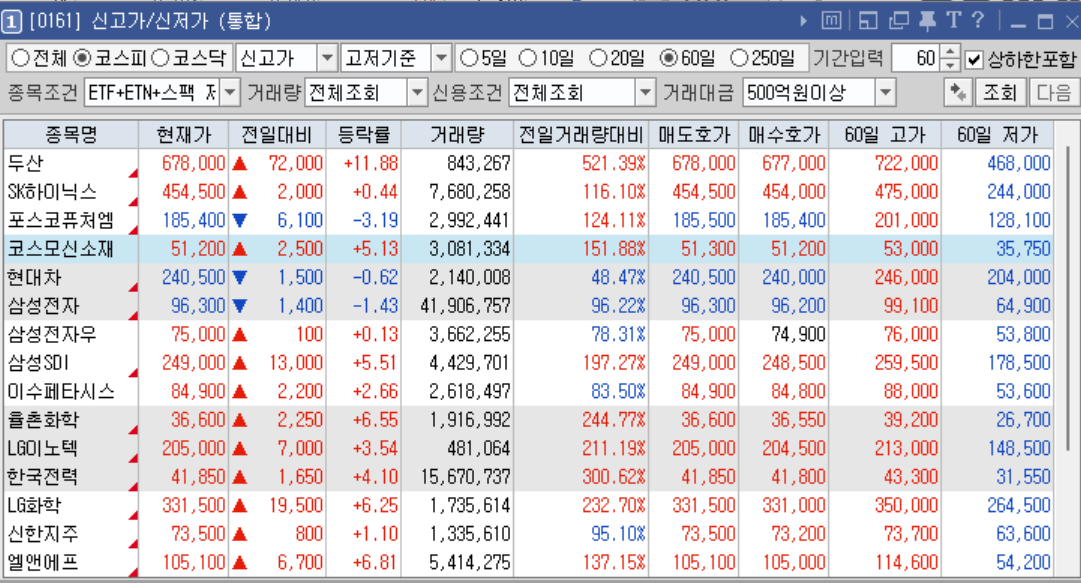Click 한국전력 volume ratio 300.62%
This screenshot has width=1081, height=583.
click(x=614, y=477)
